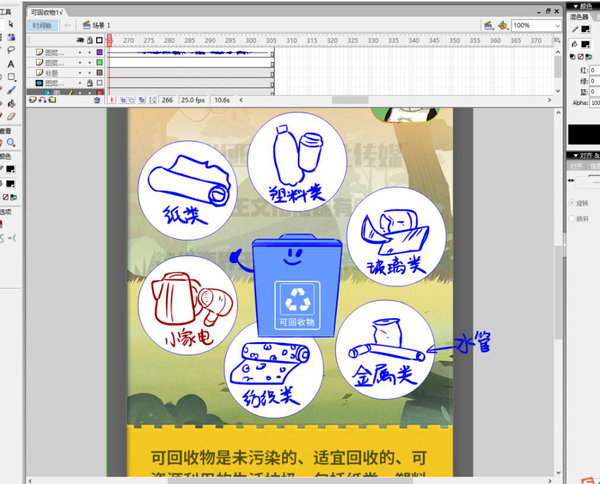
Task: Select the Lasso tool
Action: (x=11, y=49)
